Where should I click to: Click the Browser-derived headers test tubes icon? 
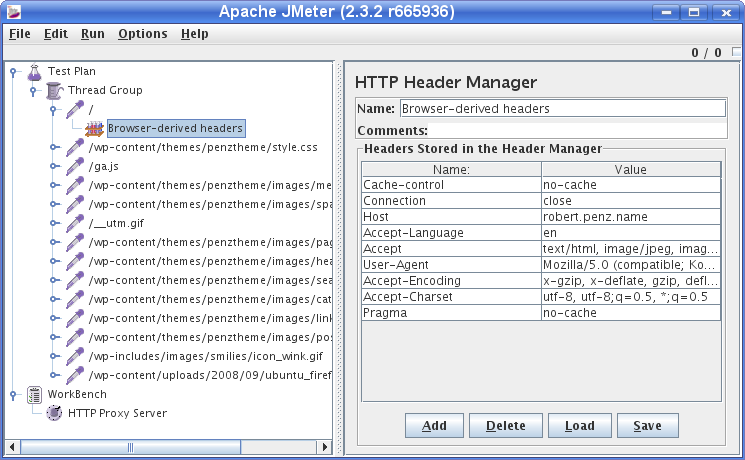pyautogui.click(x=94, y=129)
